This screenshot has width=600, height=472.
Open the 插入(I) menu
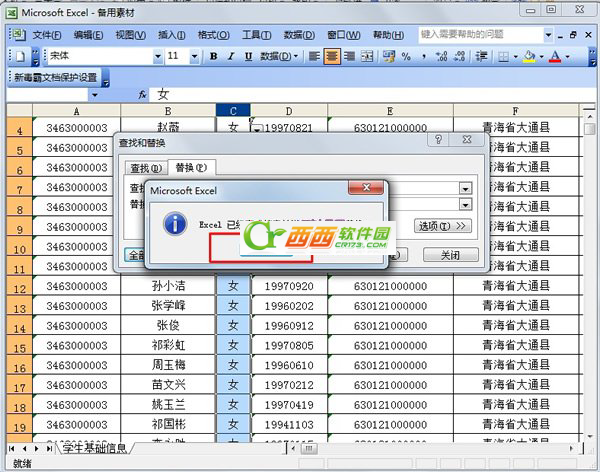coord(170,34)
